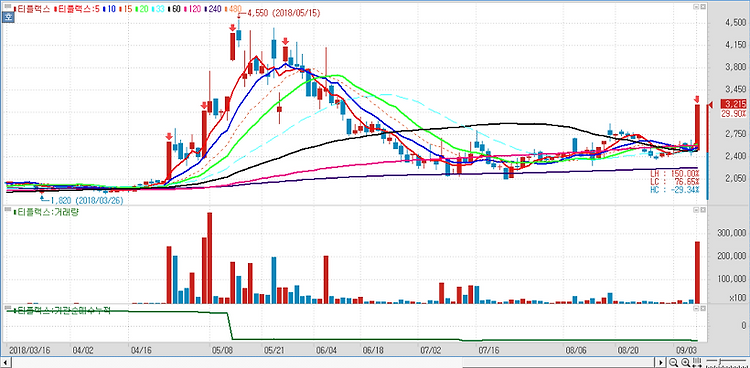Minimize the volume panel
Image resolution: width=750 pixels, height=368 pixels.
click(696, 210)
